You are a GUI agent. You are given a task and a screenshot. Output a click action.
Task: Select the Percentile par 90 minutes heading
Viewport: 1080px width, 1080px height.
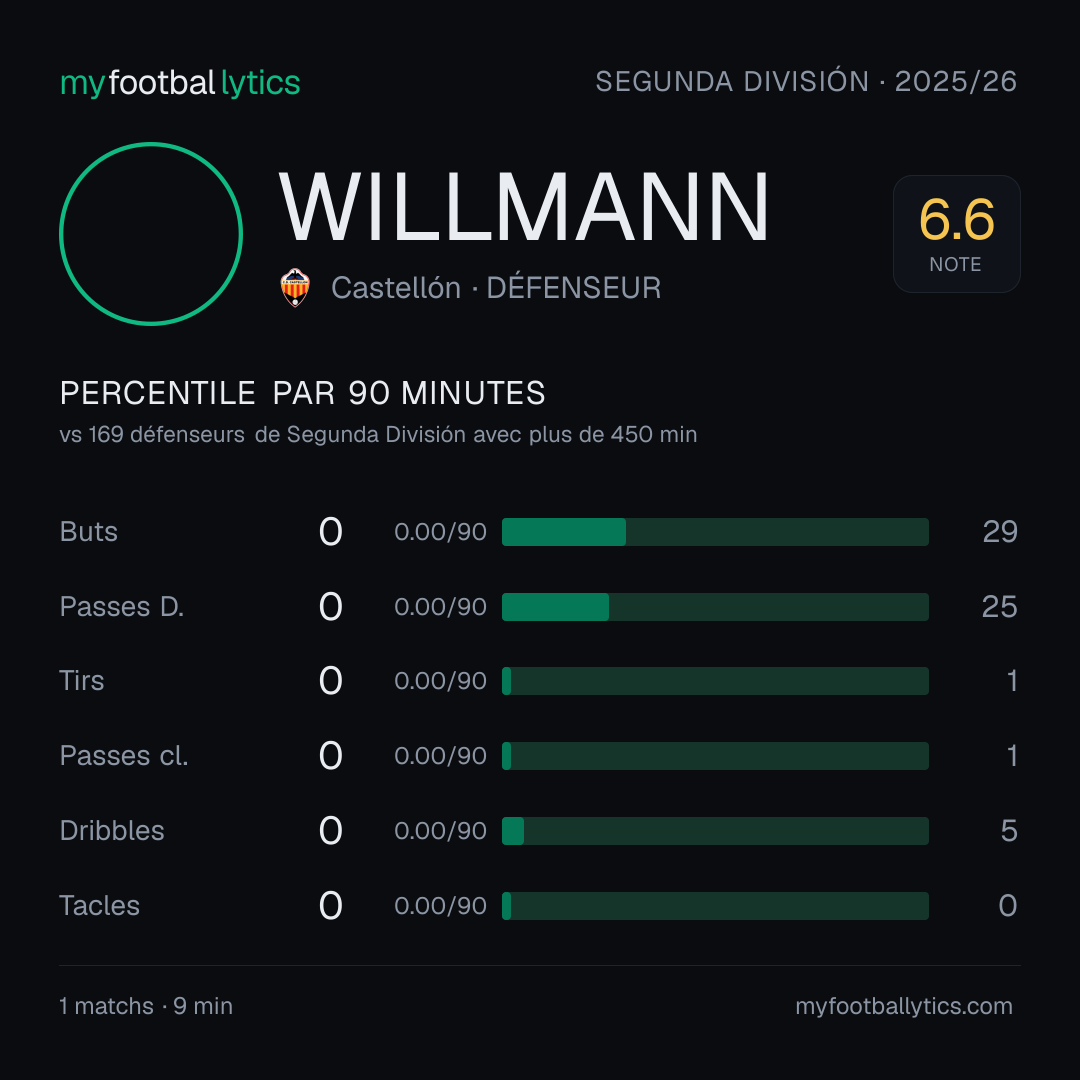[x=302, y=393]
